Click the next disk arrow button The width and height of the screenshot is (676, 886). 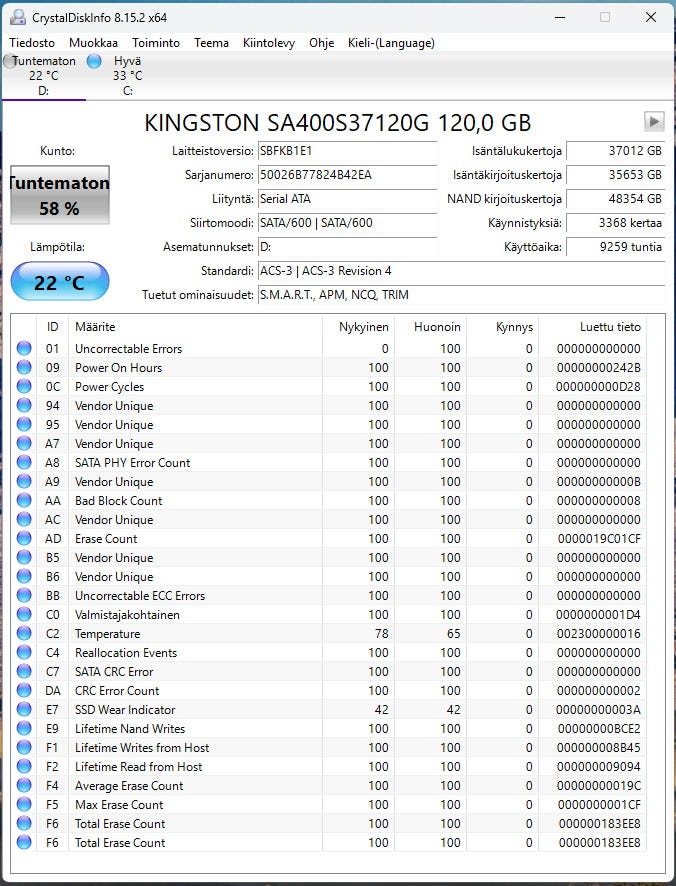pos(654,121)
